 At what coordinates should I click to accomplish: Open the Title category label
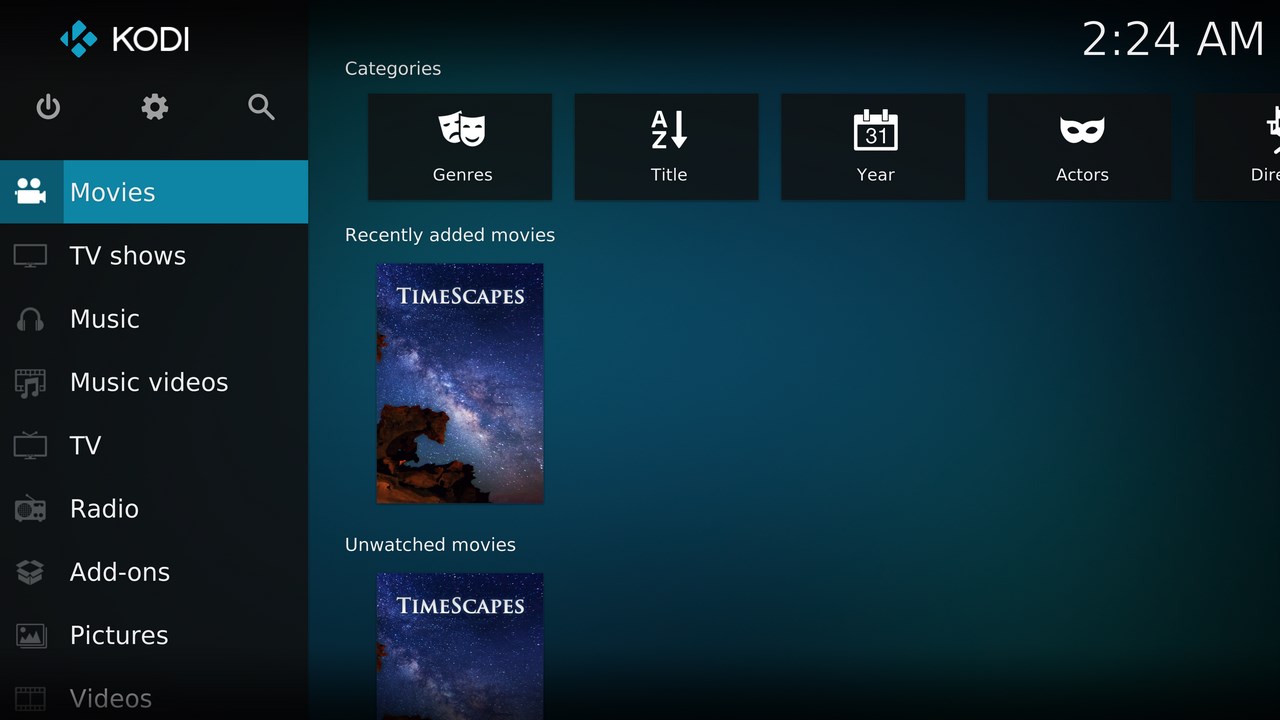(x=669, y=174)
